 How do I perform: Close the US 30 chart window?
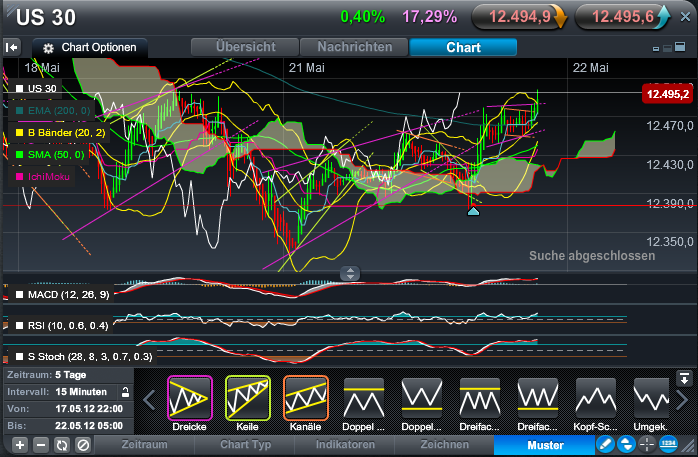[x=685, y=17]
